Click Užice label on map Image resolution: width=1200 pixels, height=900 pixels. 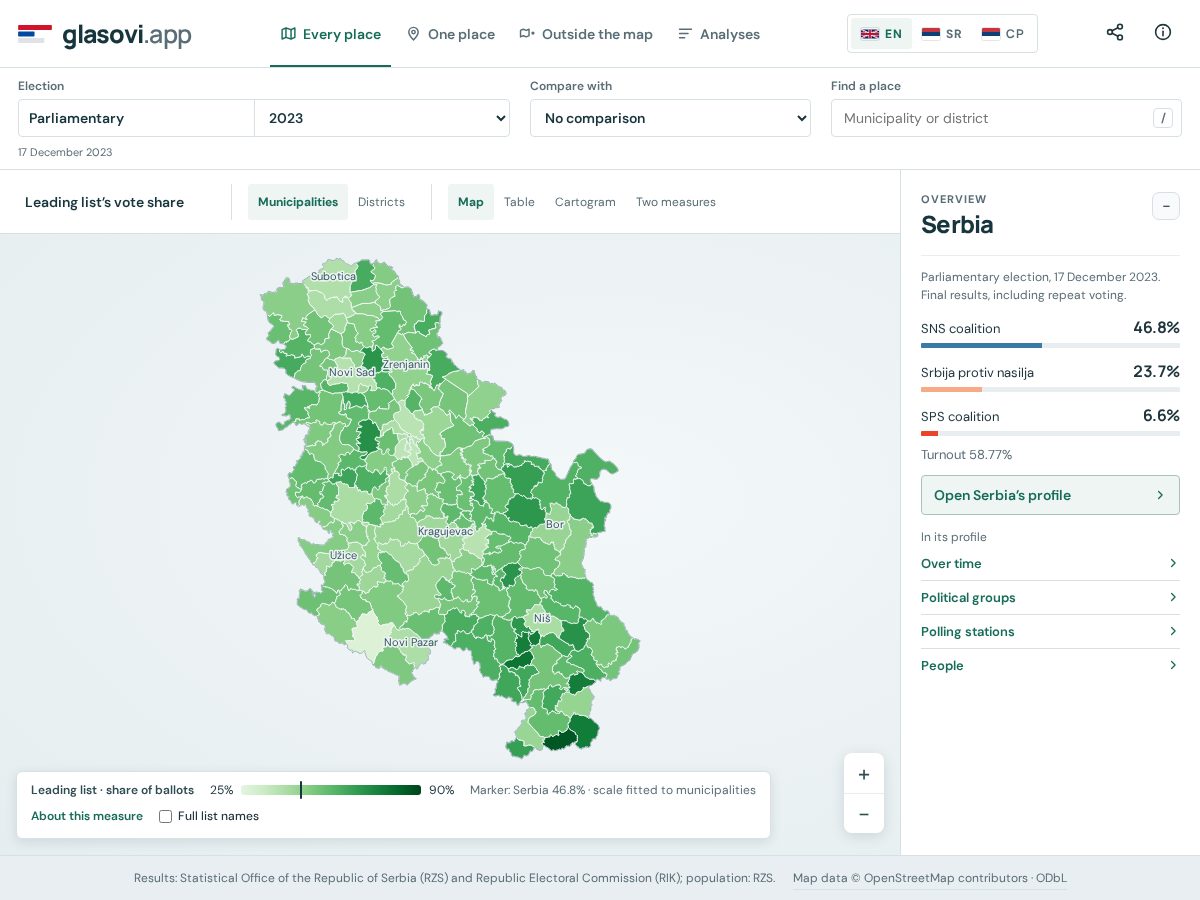point(343,555)
